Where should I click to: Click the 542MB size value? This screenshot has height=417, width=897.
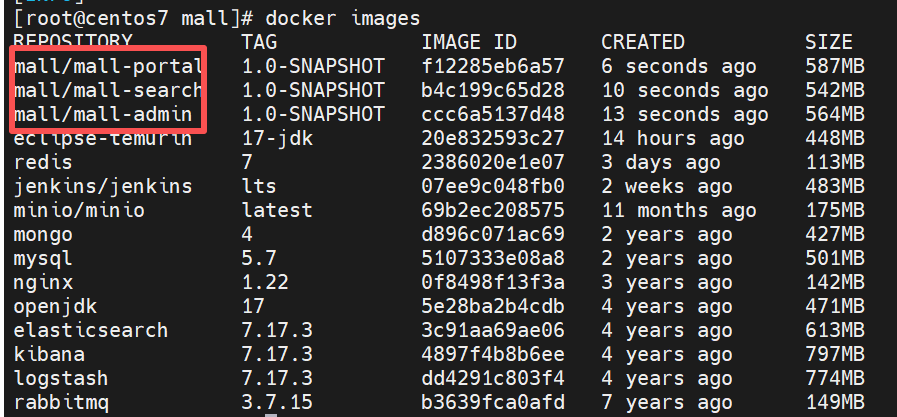835,90
